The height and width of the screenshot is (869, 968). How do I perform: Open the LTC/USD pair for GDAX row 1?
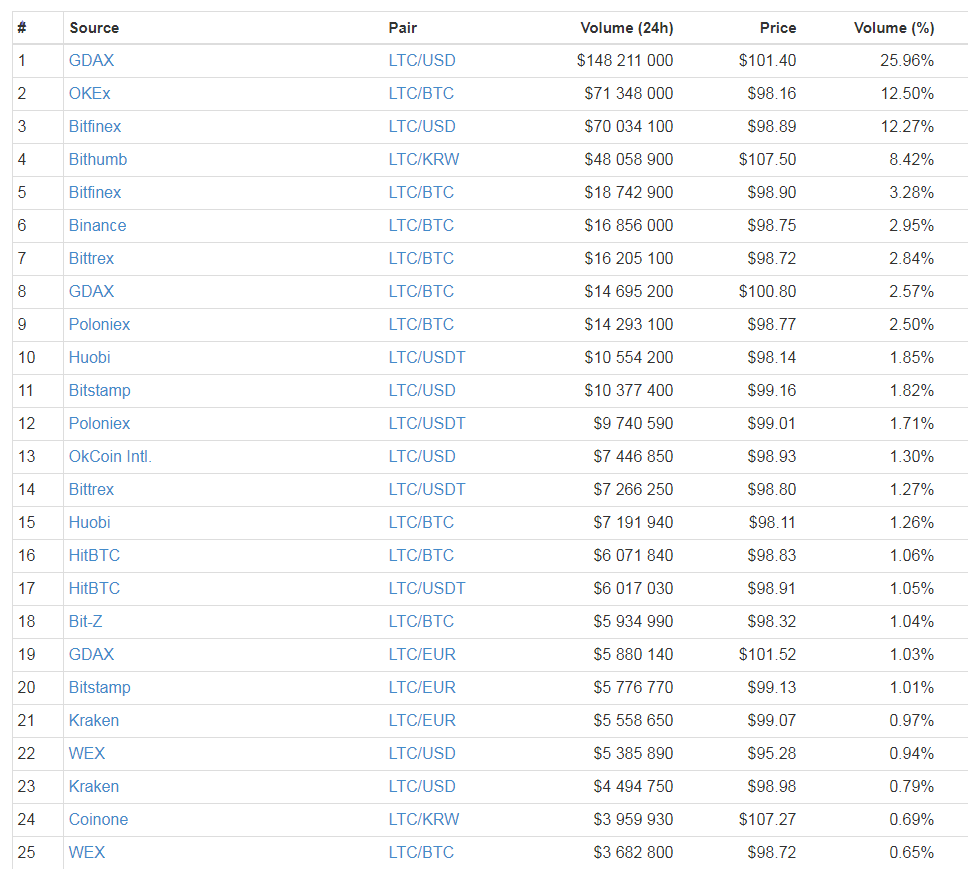click(422, 60)
